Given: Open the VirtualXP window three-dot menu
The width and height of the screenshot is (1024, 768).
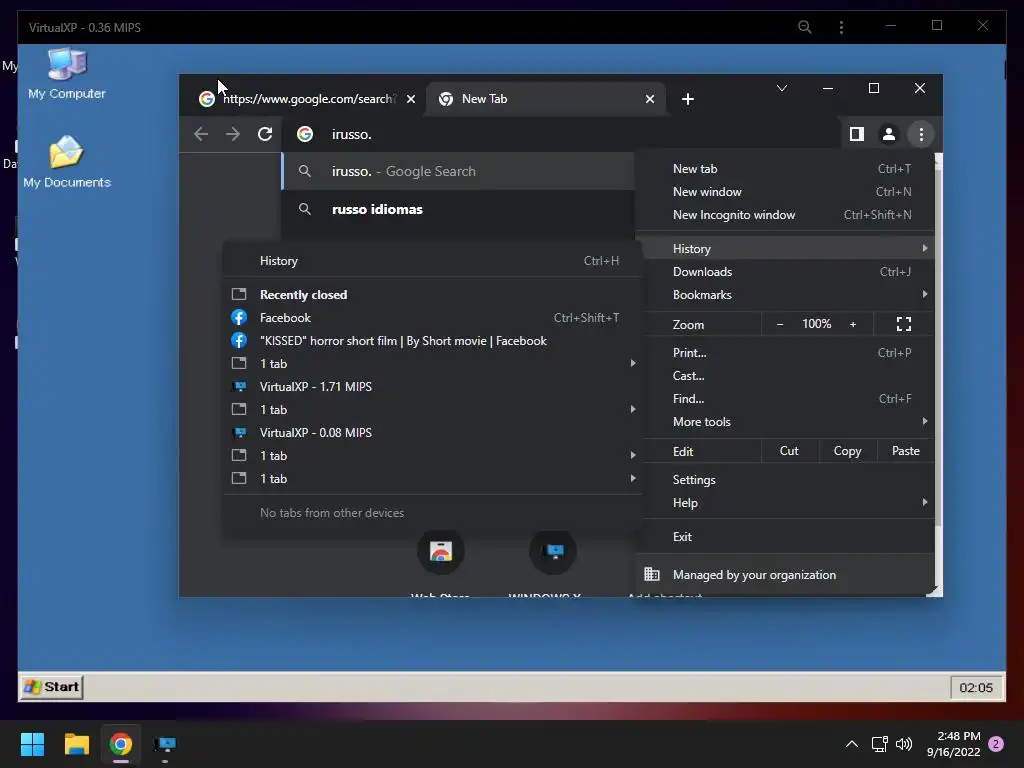Looking at the screenshot, I should tap(841, 27).
